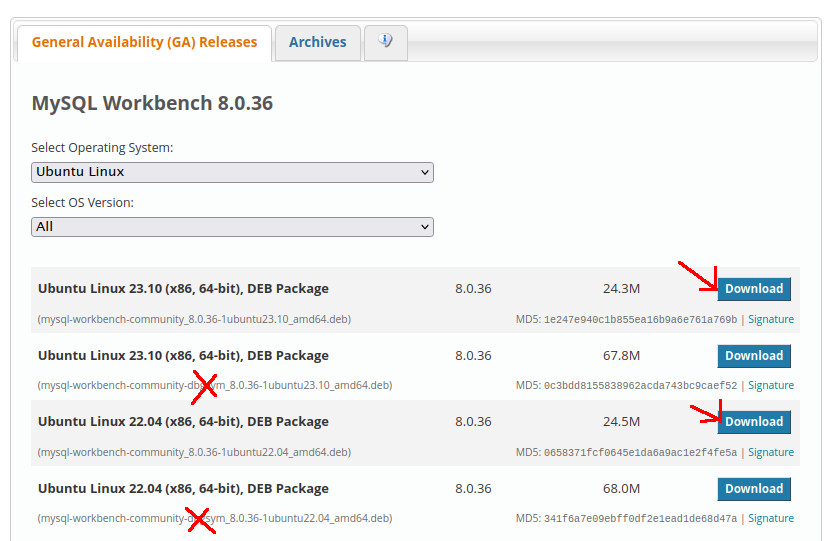Download Ubuntu 22.04 package sized 24.5M
Image resolution: width=839 pixels, height=541 pixels.
pyautogui.click(x=753, y=422)
